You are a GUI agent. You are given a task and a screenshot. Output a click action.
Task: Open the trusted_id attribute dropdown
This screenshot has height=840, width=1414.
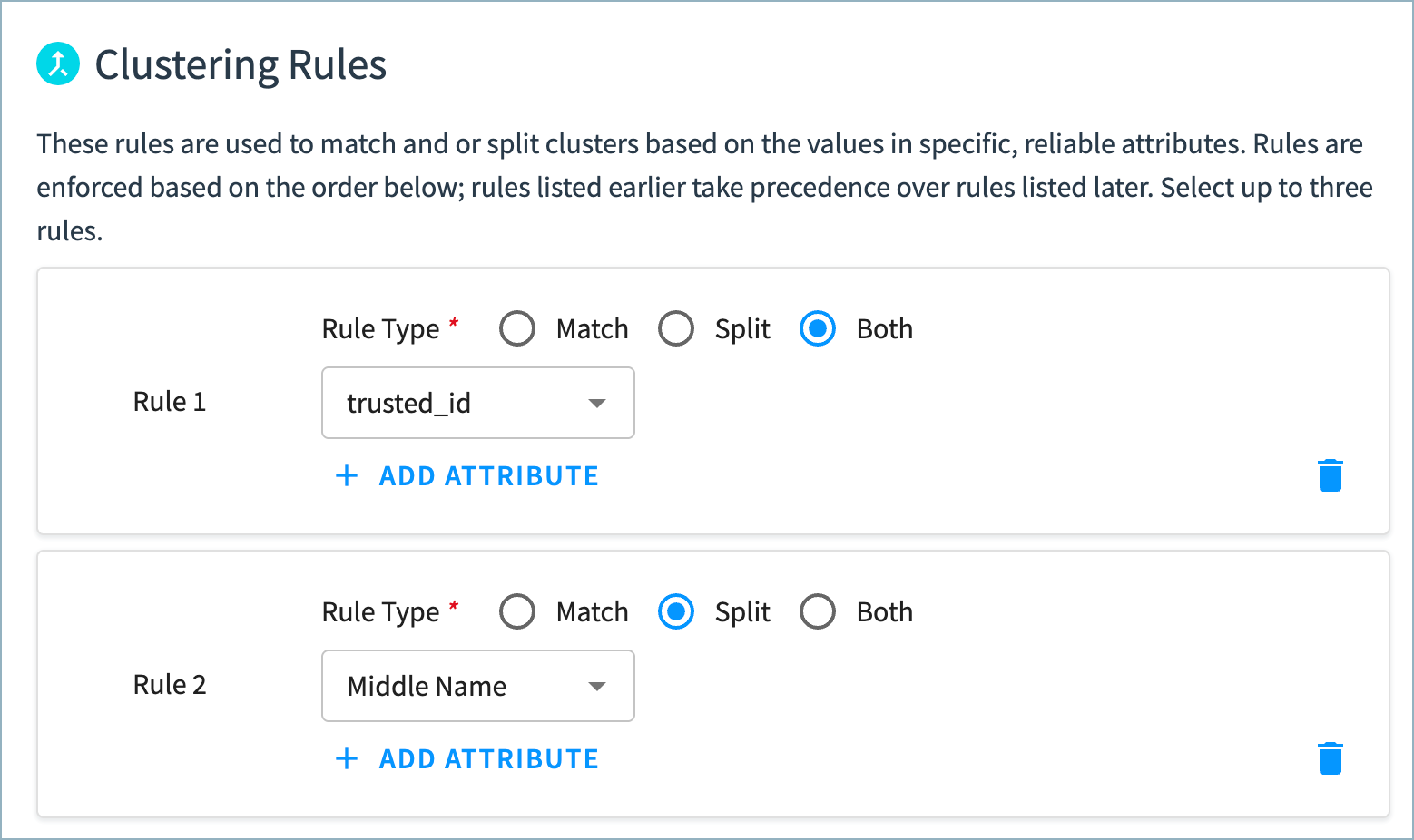pos(478,403)
